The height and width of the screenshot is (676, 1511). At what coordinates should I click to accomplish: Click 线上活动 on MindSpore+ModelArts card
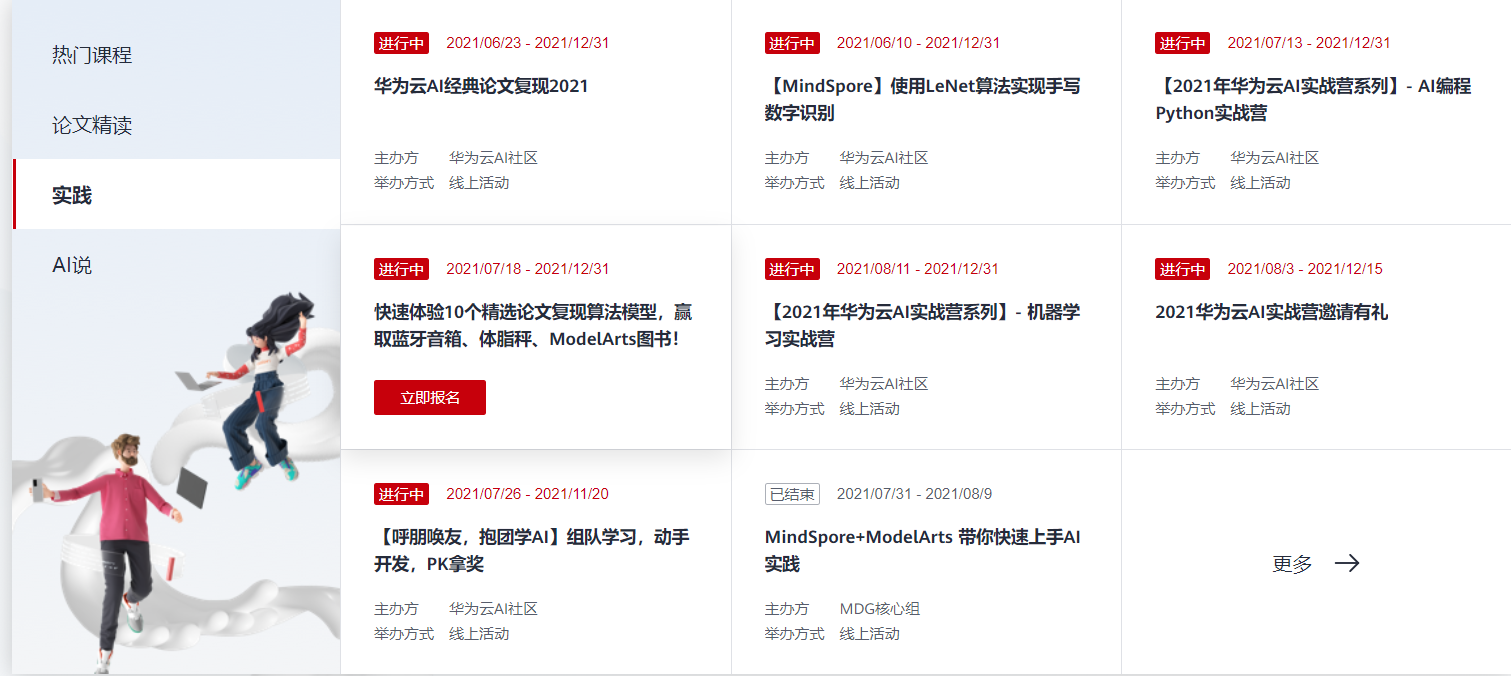(x=870, y=634)
